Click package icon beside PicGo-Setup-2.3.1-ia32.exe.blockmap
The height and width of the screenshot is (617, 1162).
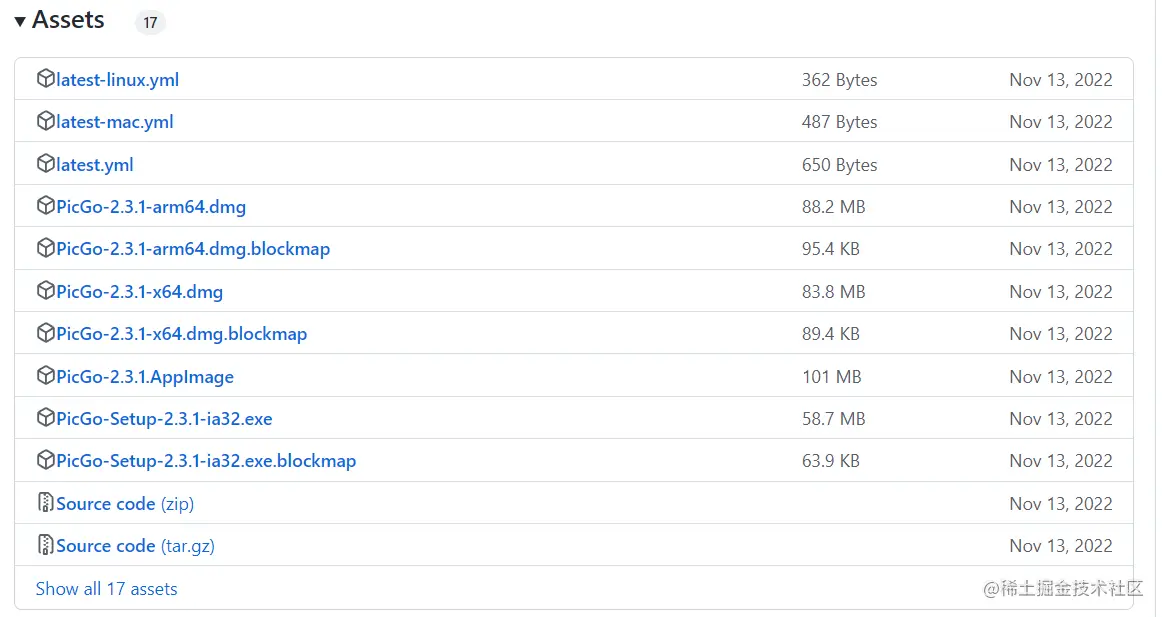46,460
